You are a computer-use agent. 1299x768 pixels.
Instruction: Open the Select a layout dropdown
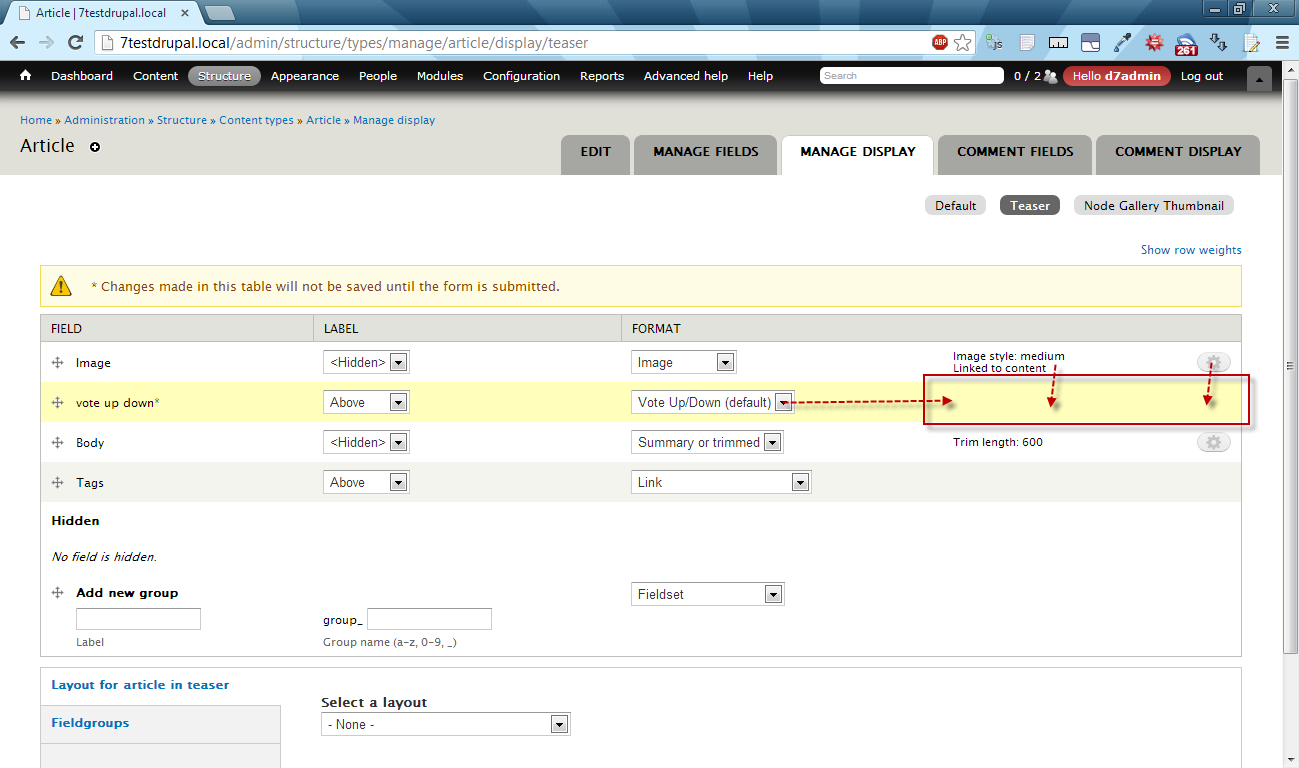click(x=446, y=724)
